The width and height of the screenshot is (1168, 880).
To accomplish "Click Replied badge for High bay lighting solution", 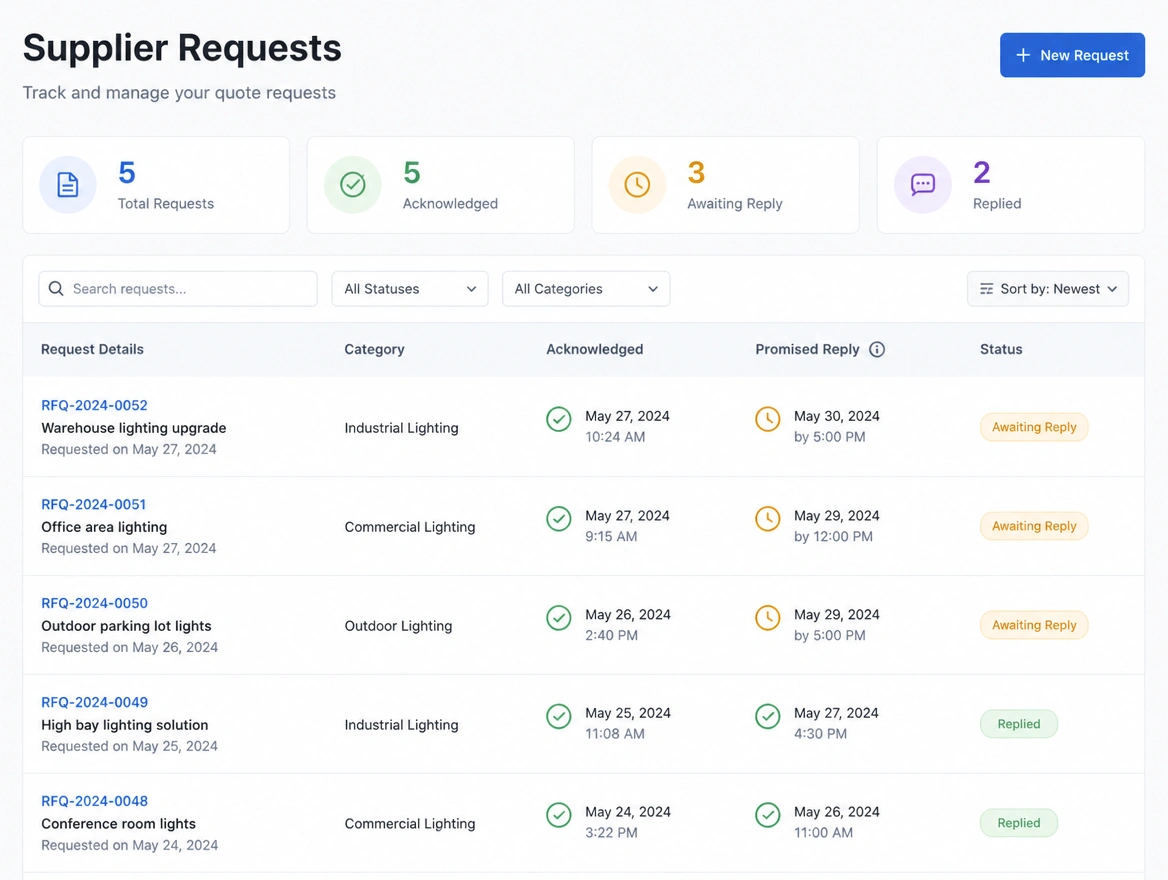I will 1018,724.
